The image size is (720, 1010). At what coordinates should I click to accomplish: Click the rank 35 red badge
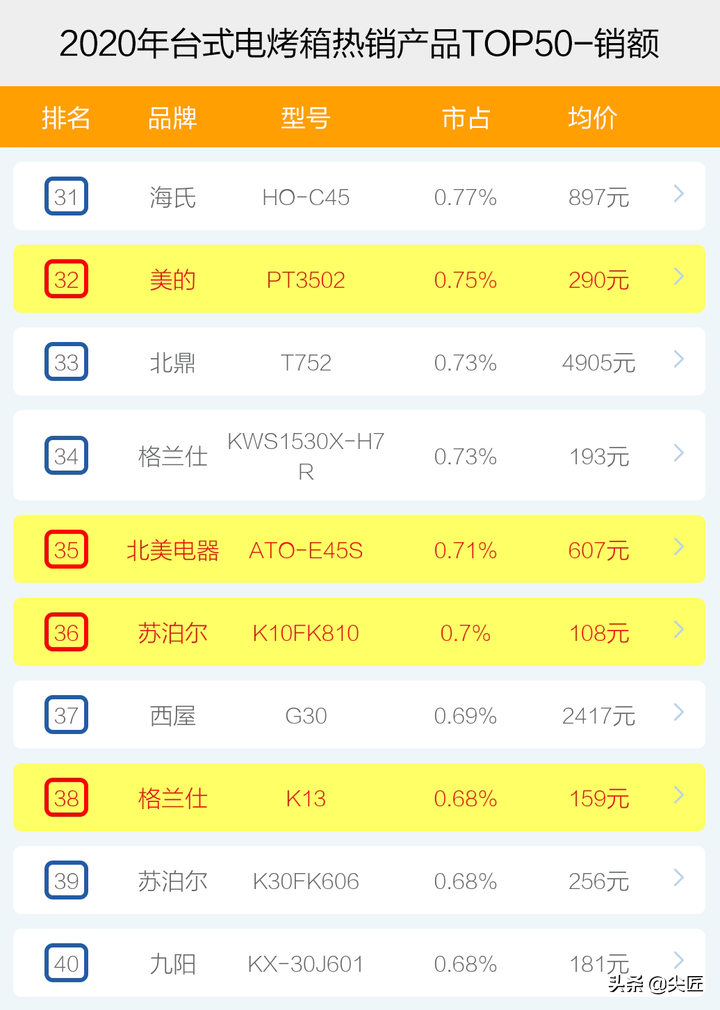click(x=66, y=549)
